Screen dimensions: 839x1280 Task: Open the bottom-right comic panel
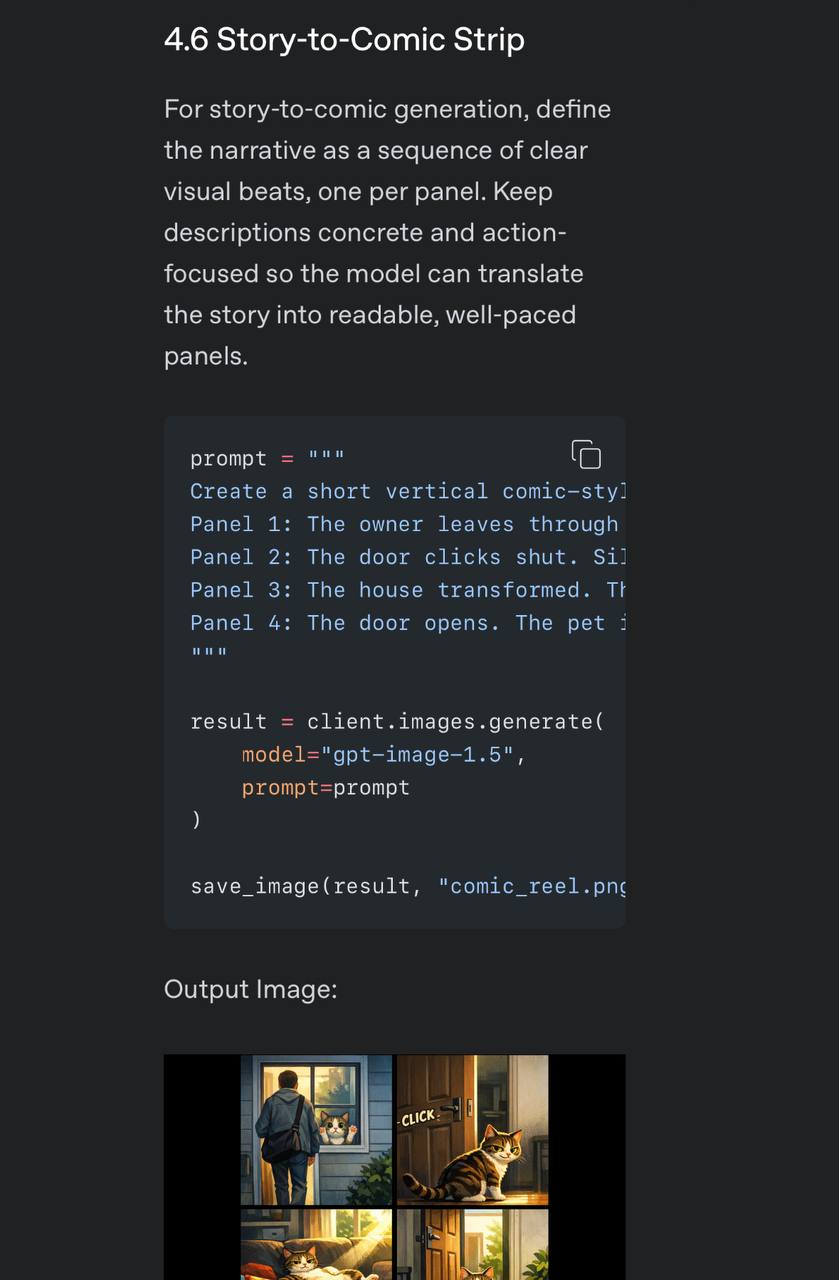[x=472, y=1245]
